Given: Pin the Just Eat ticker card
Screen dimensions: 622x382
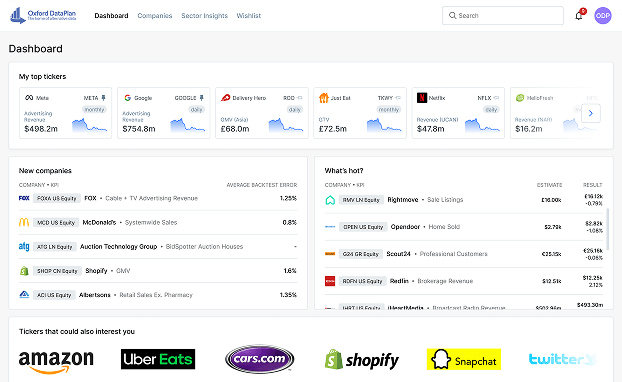Looking at the screenshot, I should pyautogui.click(x=398, y=98).
